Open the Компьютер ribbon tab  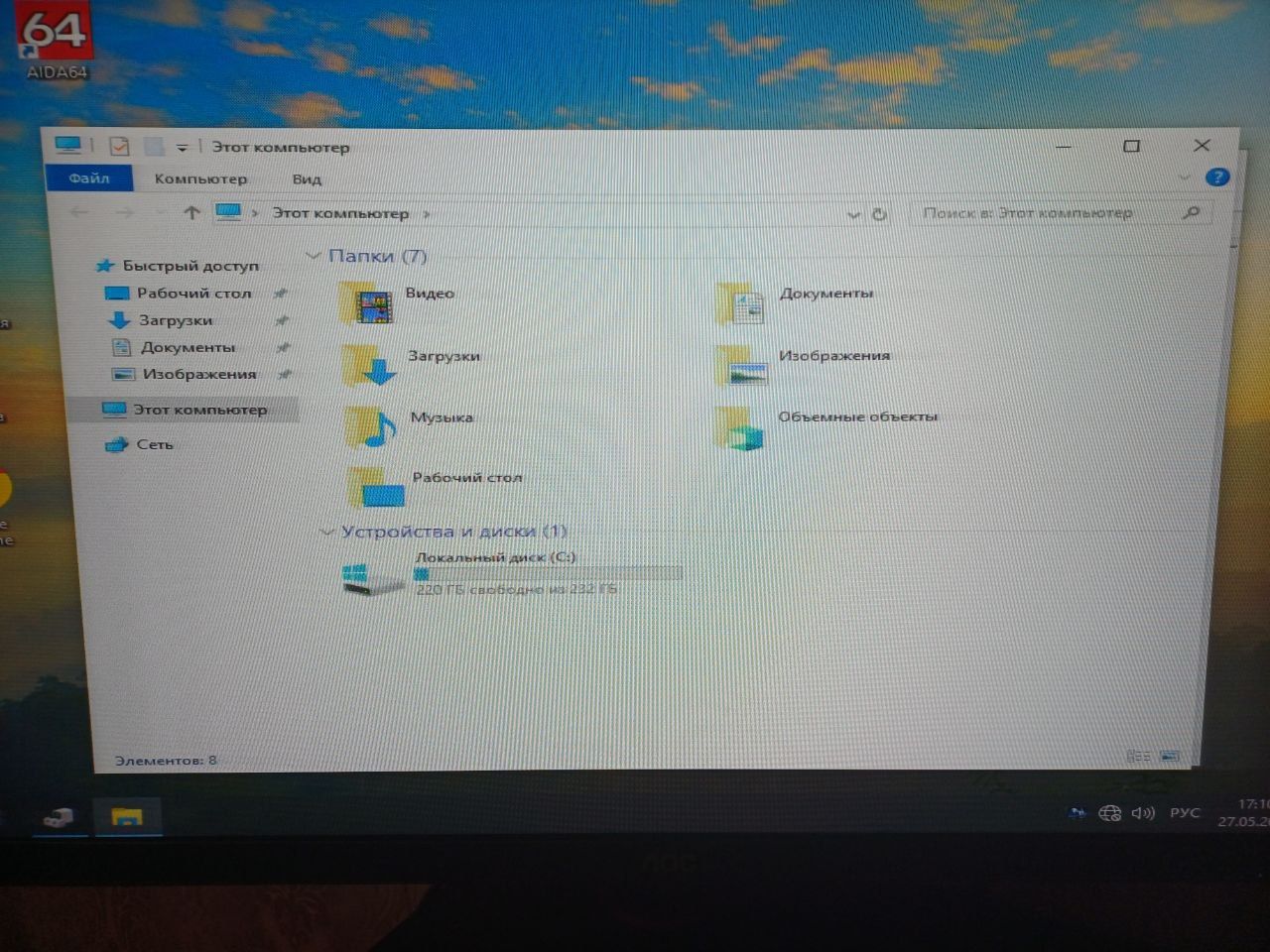tap(200, 178)
